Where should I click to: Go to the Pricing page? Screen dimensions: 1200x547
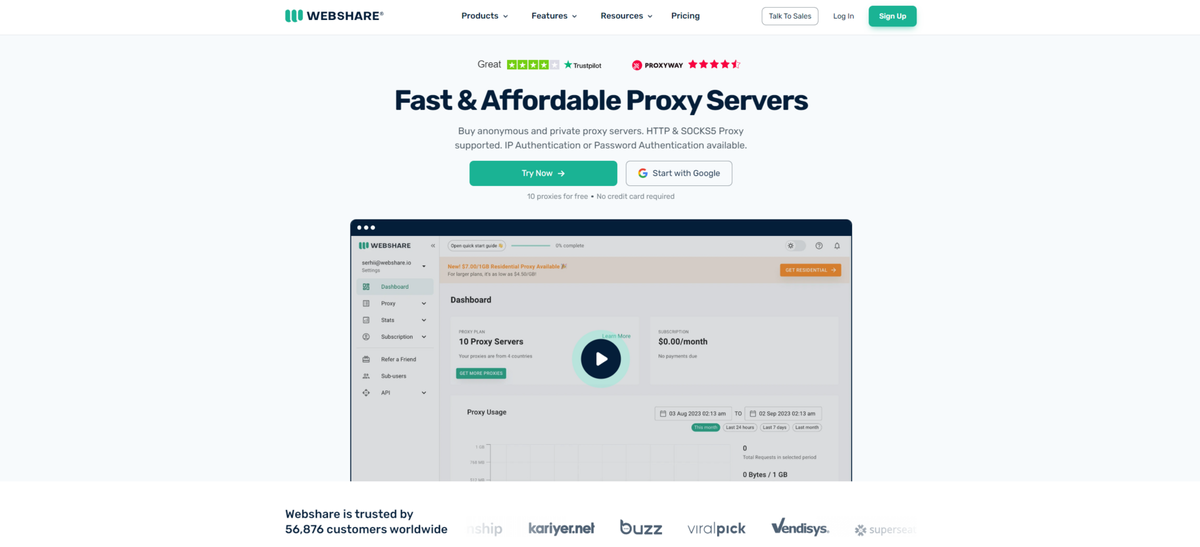pos(685,16)
